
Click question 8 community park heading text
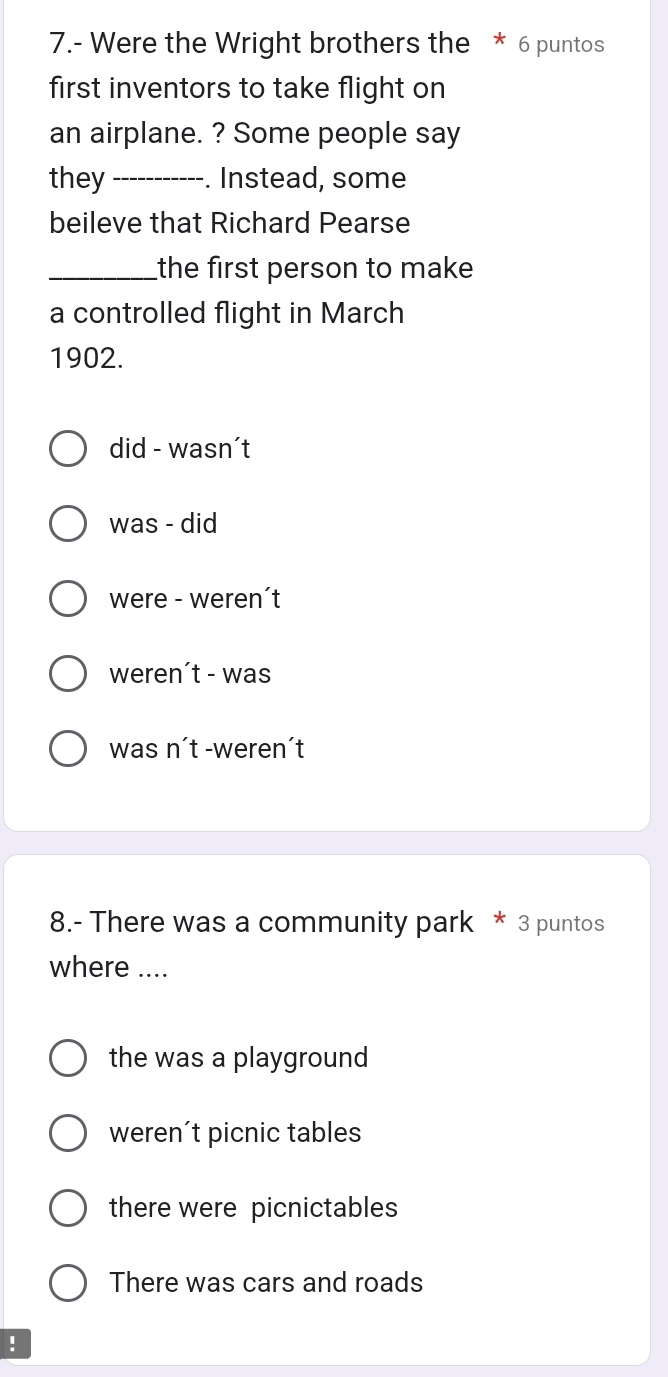(x=261, y=944)
